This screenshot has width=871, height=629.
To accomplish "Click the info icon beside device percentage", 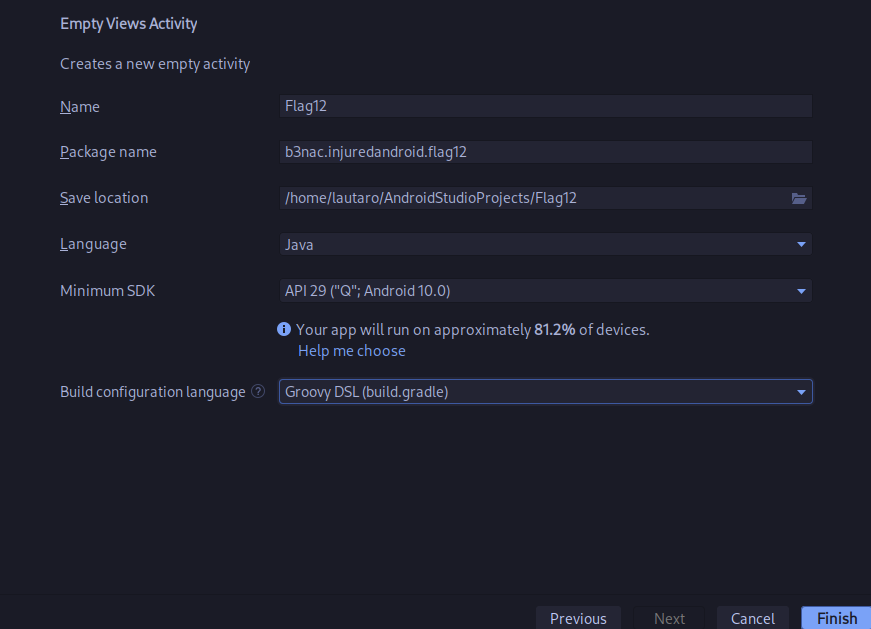I will (x=284, y=330).
